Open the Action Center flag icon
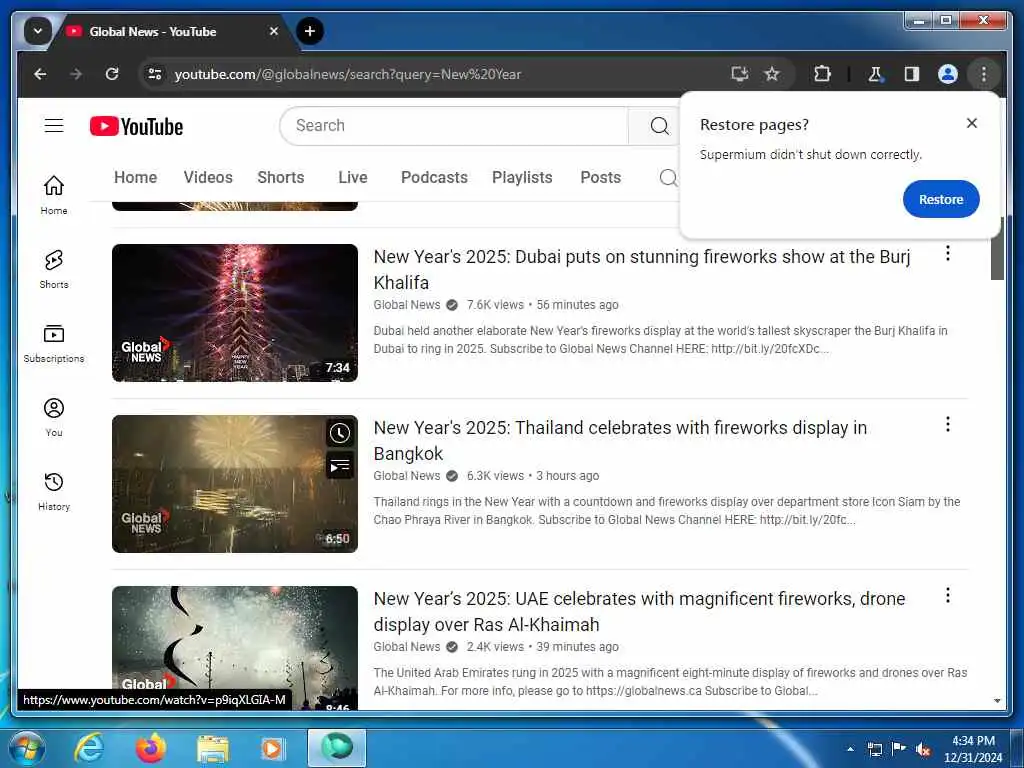This screenshot has height=768, width=1024. 899,749
